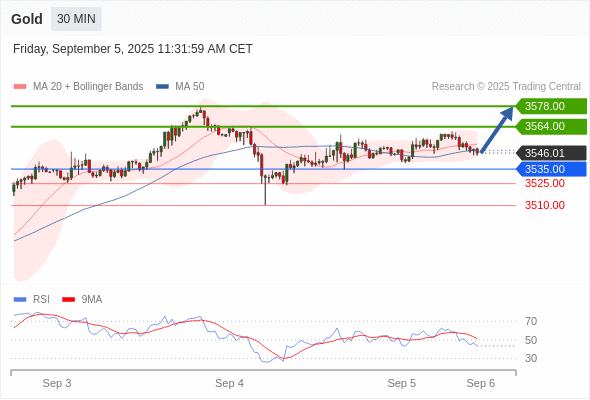Select the 3564.00 resistance price tag
The width and height of the screenshot is (590, 400).
pyautogui.click(x=551, y=126)
